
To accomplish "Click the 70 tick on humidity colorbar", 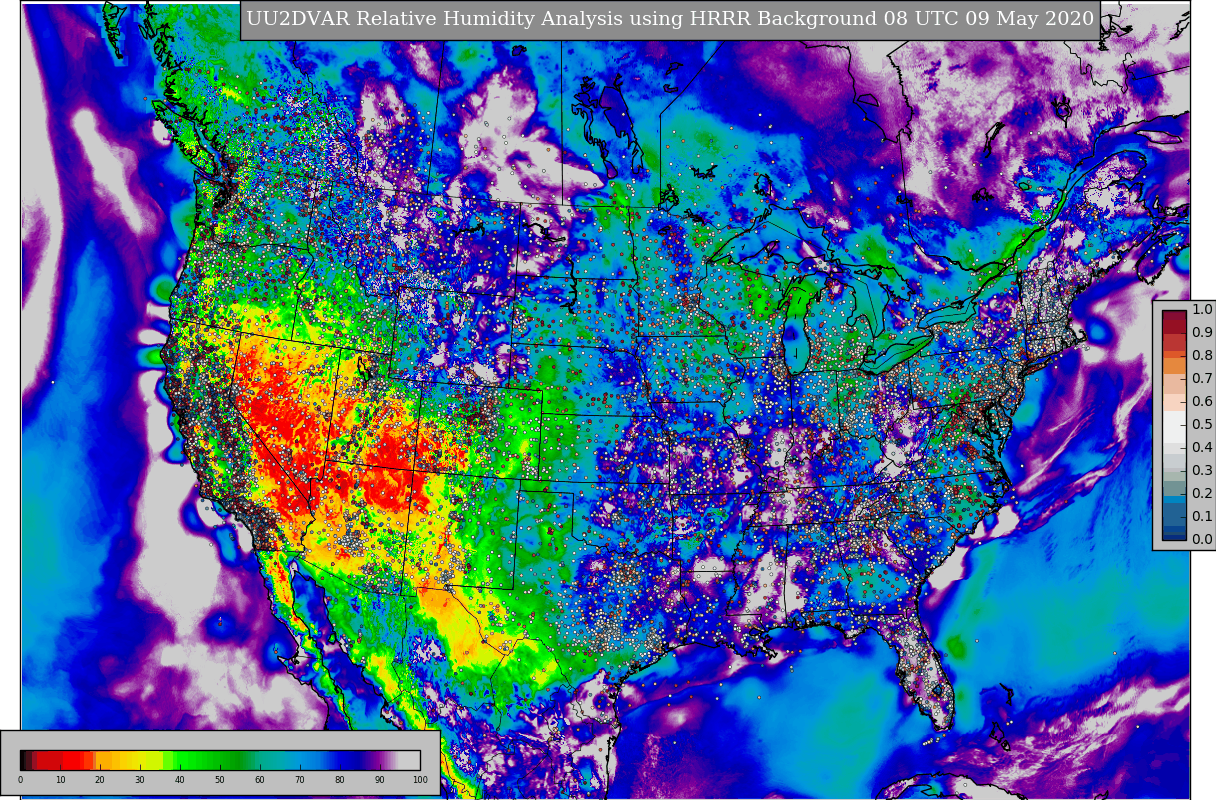I will [300, 780].
